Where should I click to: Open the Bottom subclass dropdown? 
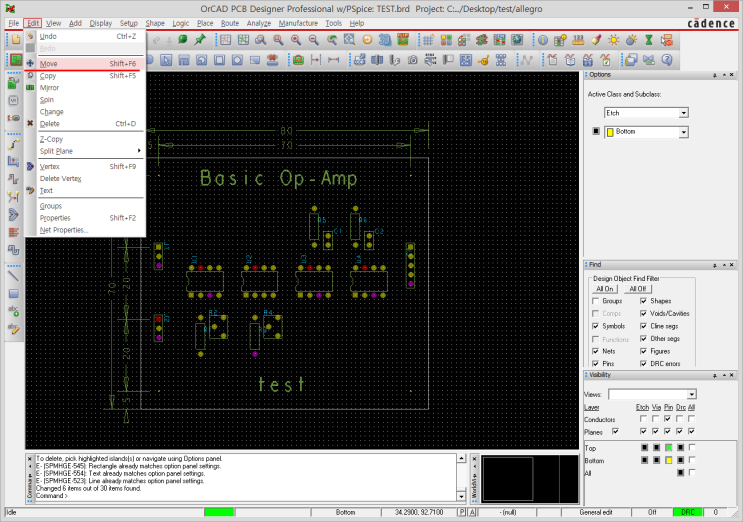click(684, 132)
